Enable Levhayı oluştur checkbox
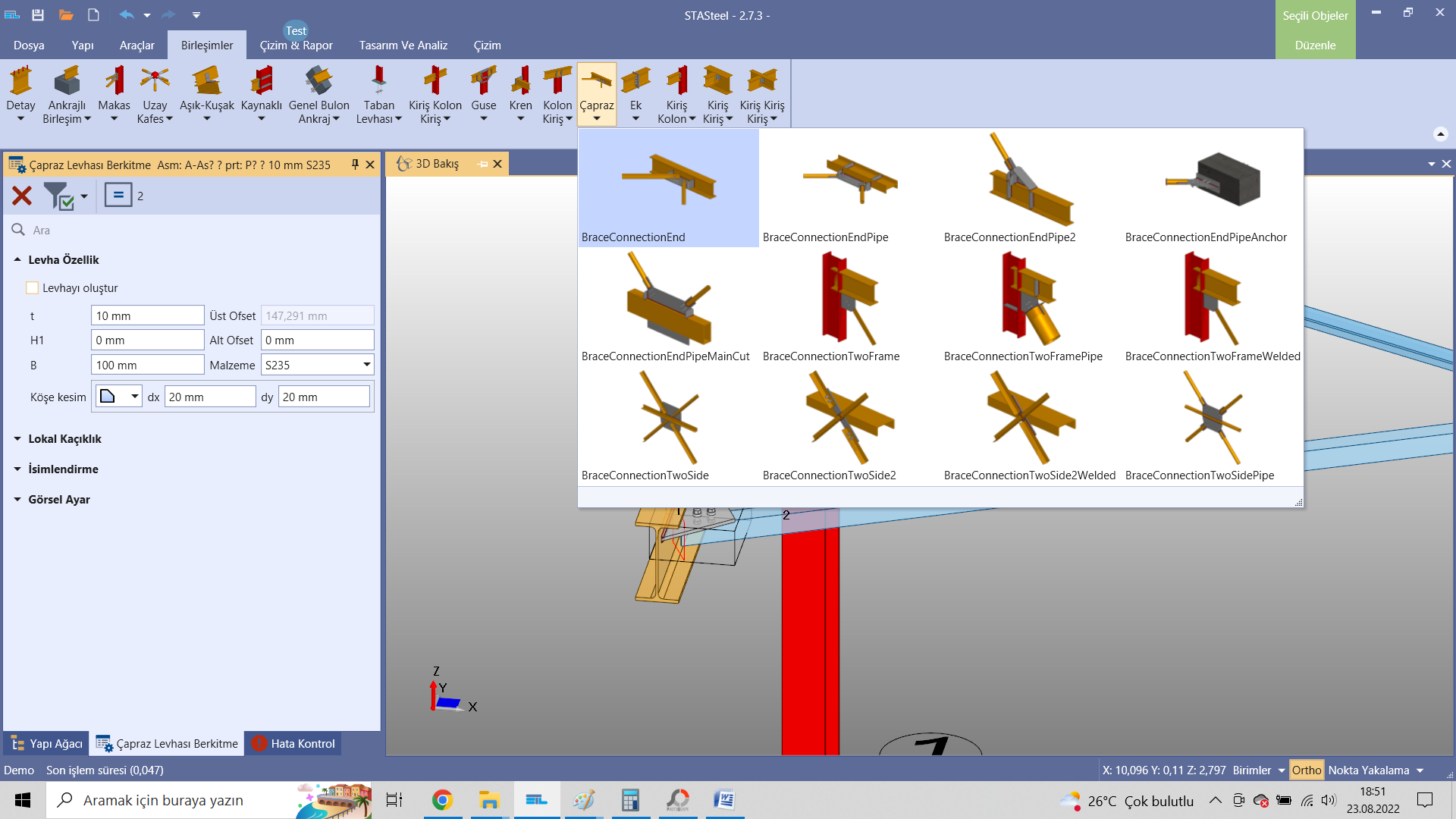 [33, 288]
